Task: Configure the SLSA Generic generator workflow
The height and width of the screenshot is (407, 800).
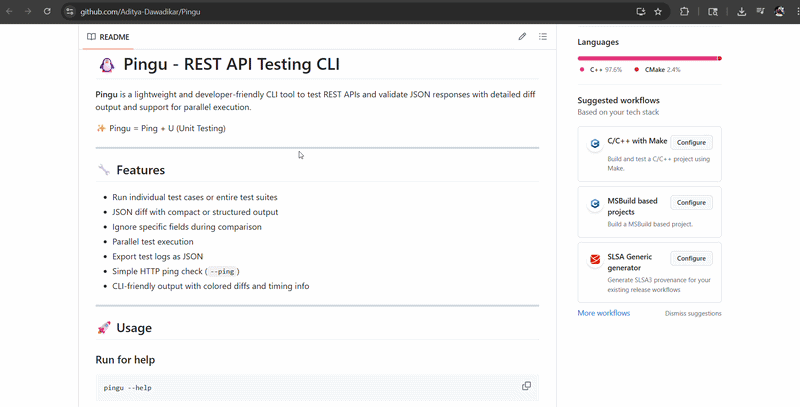Action: (x=691, y=258)
